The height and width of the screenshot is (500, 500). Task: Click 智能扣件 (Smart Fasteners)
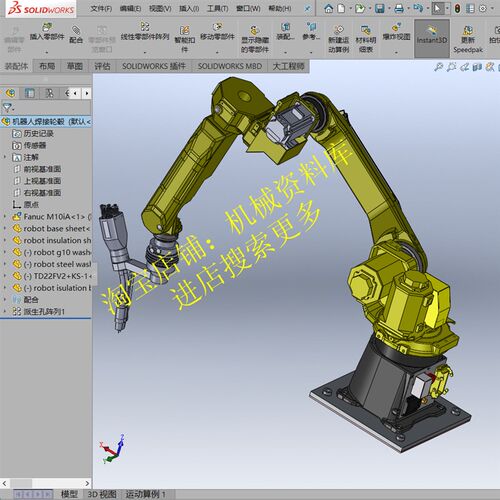tap(185, 39)
